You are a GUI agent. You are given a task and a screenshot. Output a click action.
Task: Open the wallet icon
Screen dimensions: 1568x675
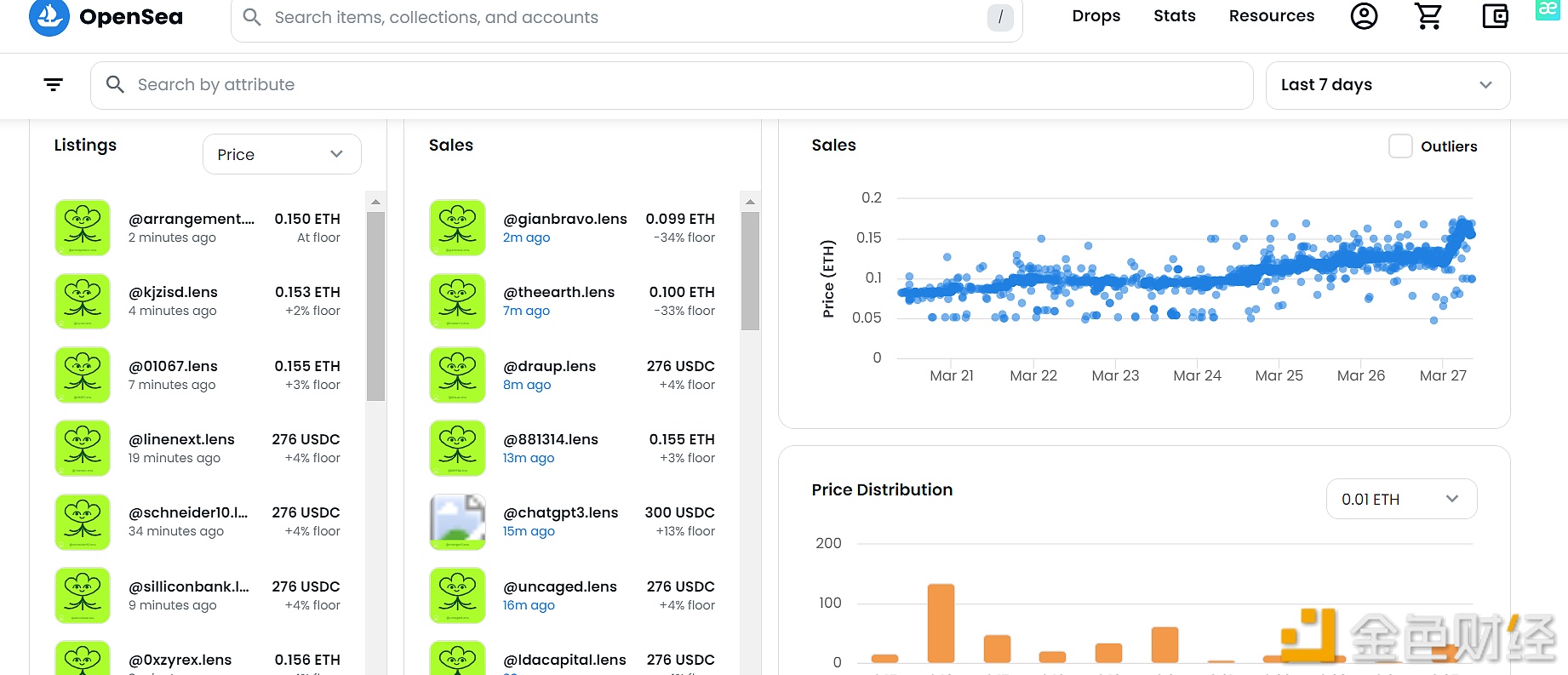click(x=1495, y=16)
